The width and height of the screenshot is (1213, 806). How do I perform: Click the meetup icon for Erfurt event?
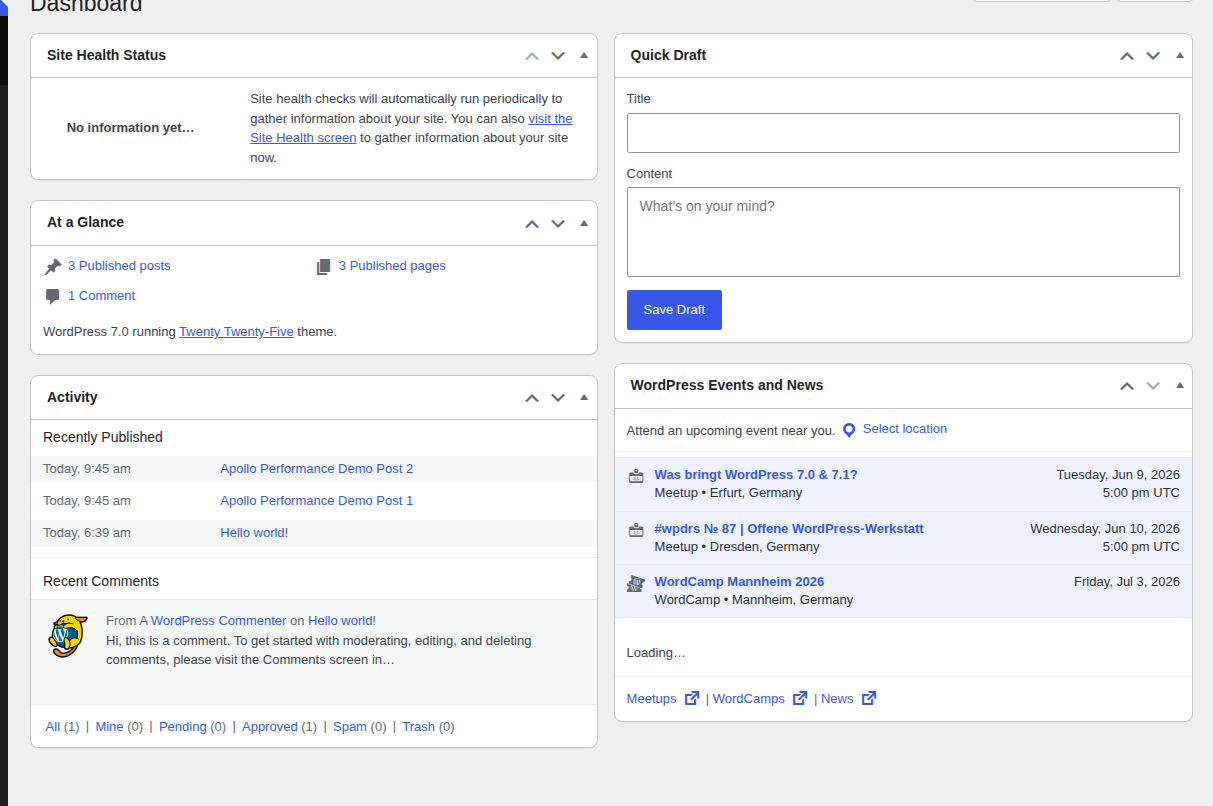[635, 476]
